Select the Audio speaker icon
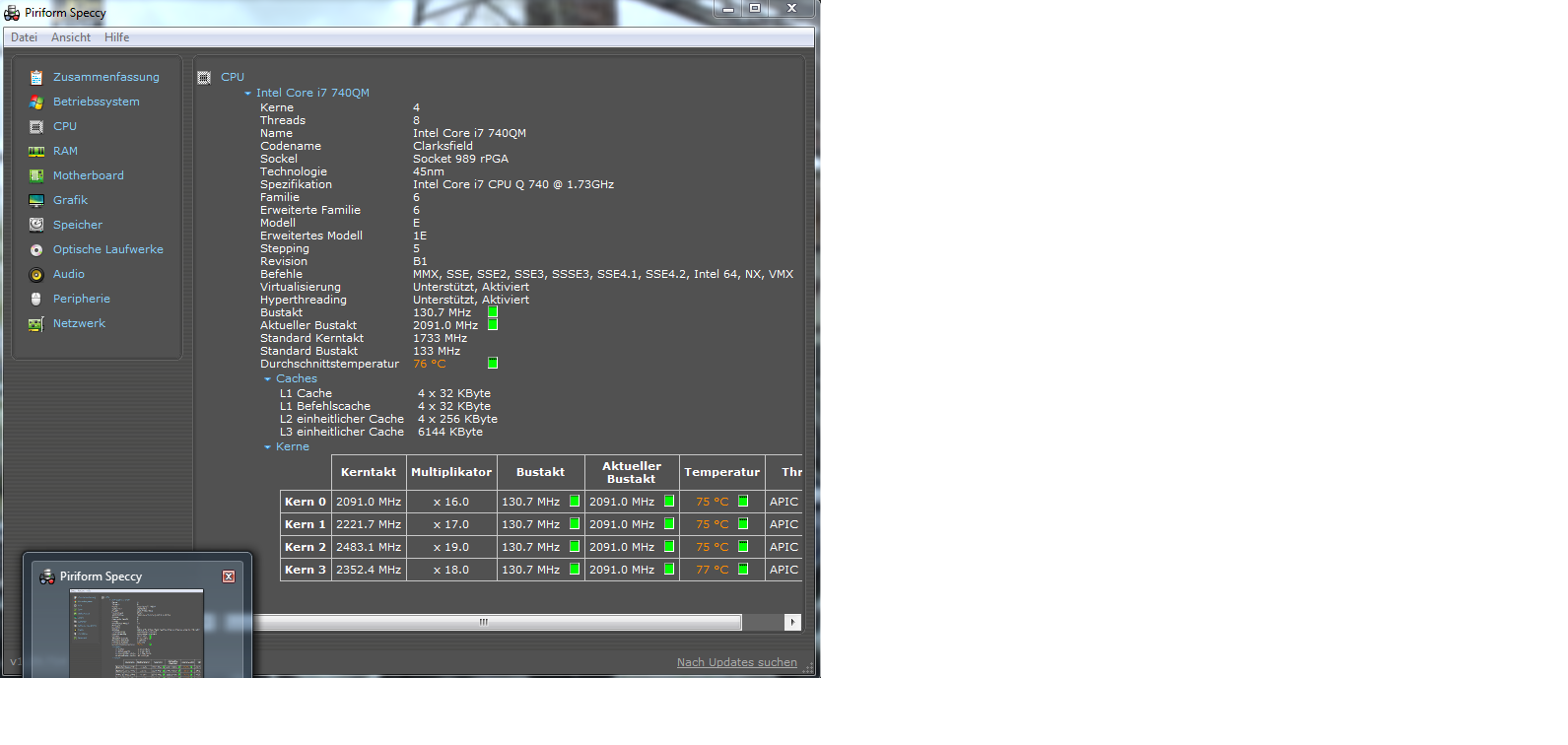 [x=36, y=274]
